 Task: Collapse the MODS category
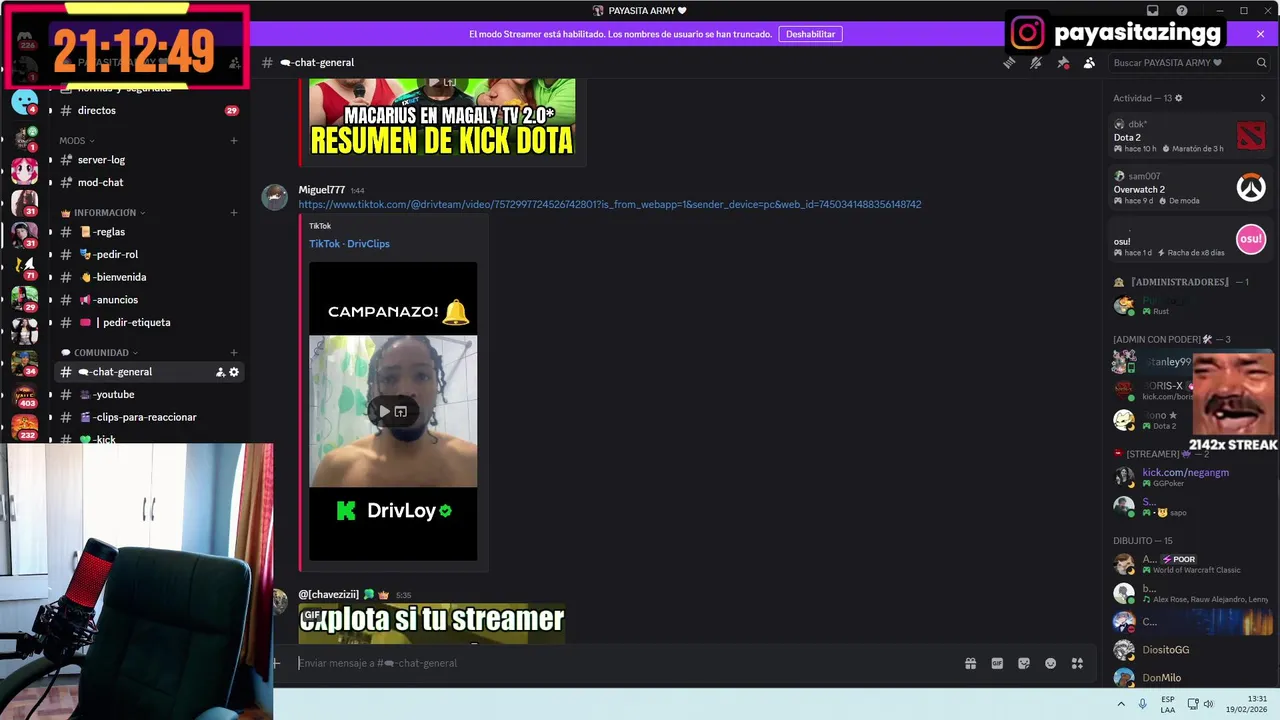pos(77,141)
